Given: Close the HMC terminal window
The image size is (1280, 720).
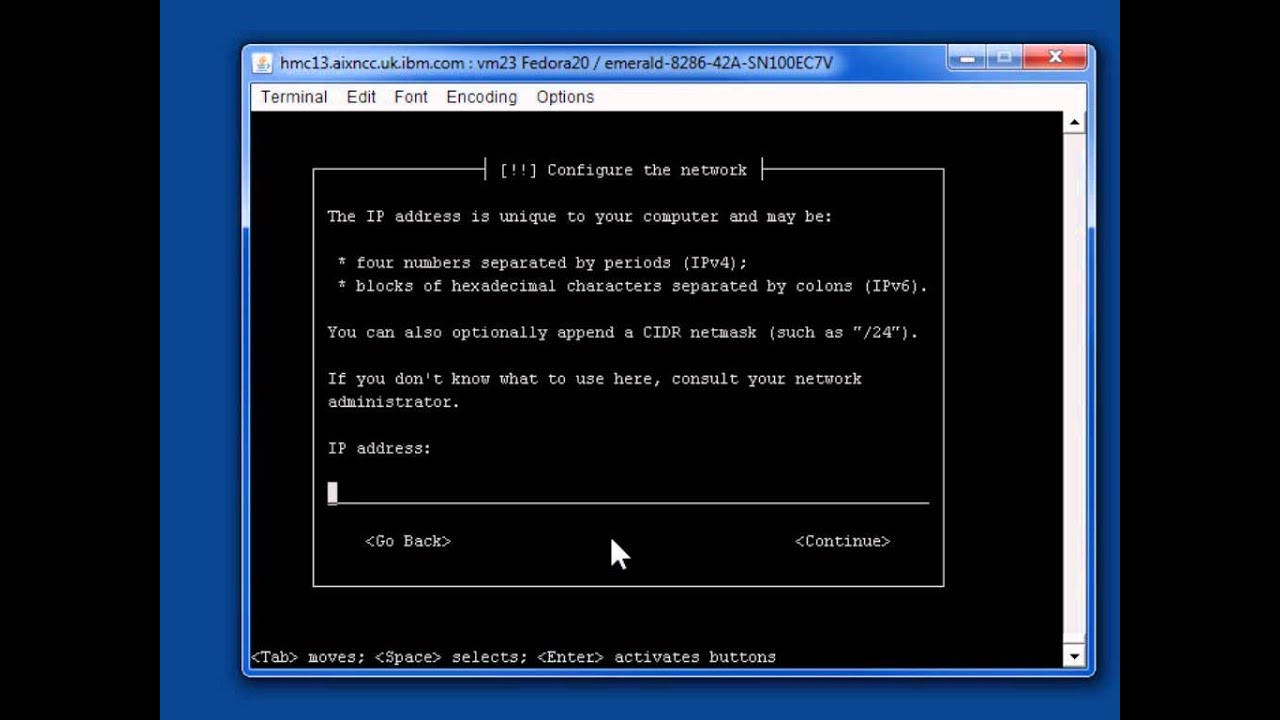Looking at the screenshot, I should click(1055, 59).
